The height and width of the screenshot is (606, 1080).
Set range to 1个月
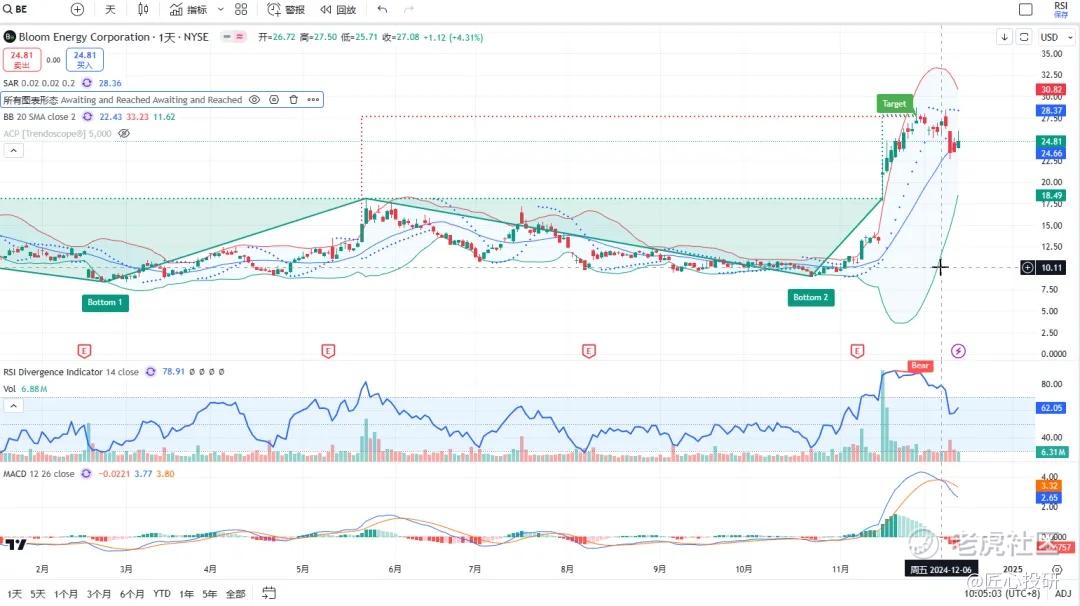[x=66, y=594]
